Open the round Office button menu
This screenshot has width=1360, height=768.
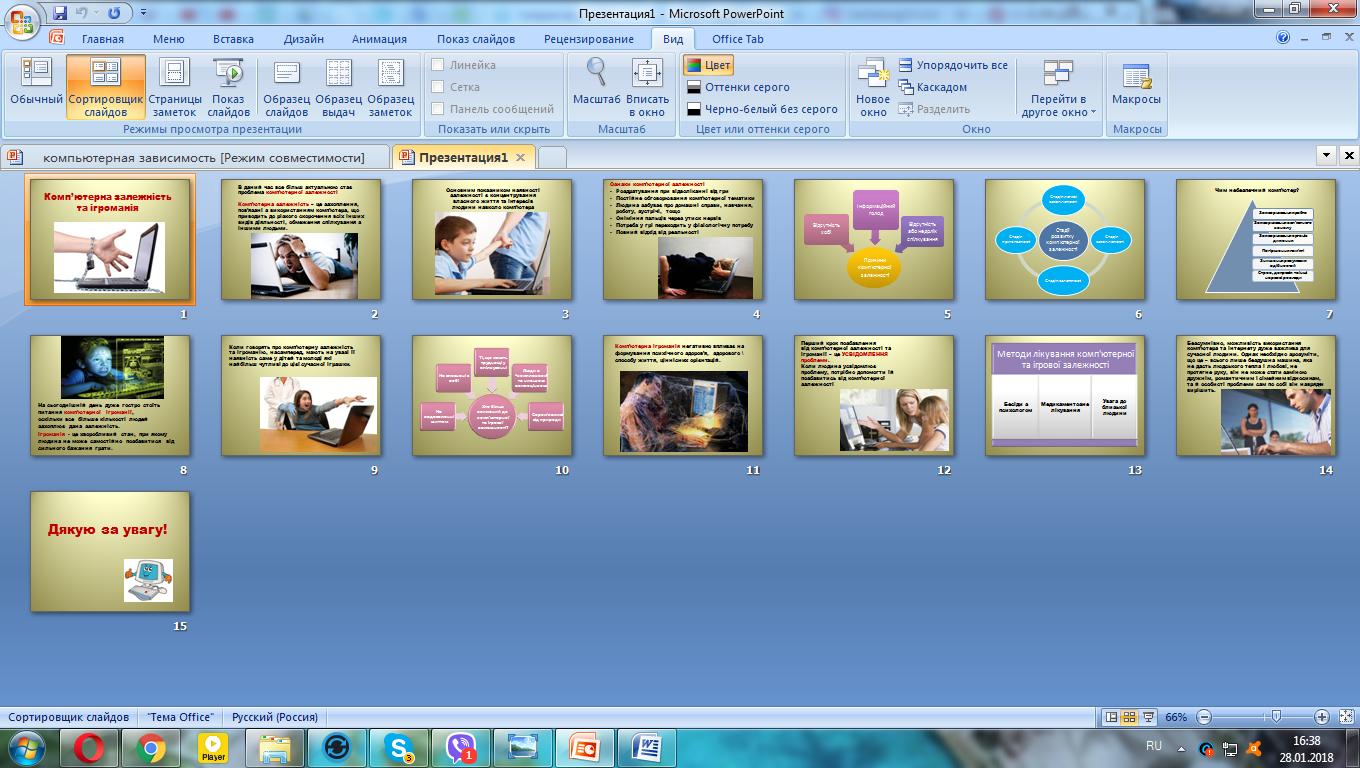[x=22, y=19]
